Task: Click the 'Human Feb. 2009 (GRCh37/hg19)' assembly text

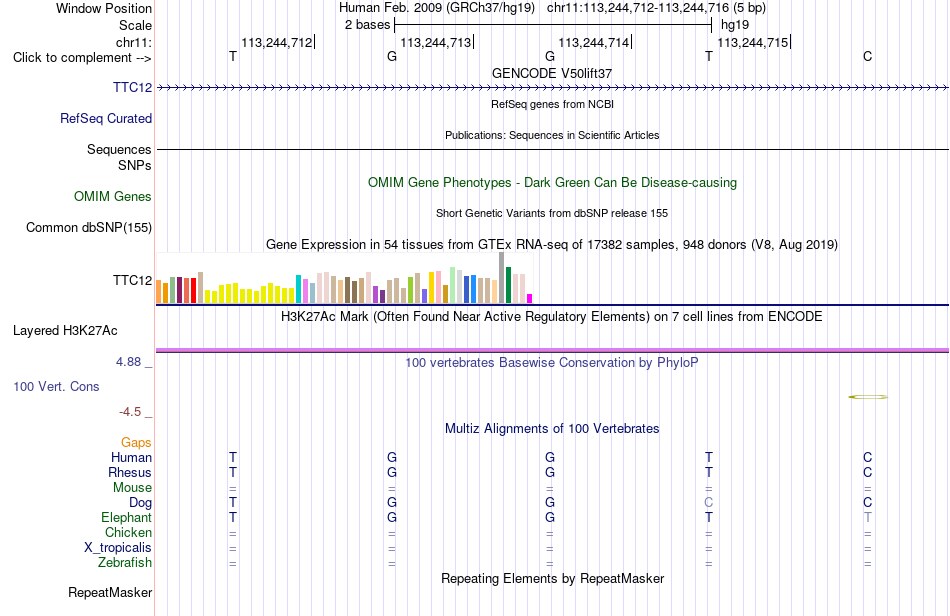Action: click(437, 8)
